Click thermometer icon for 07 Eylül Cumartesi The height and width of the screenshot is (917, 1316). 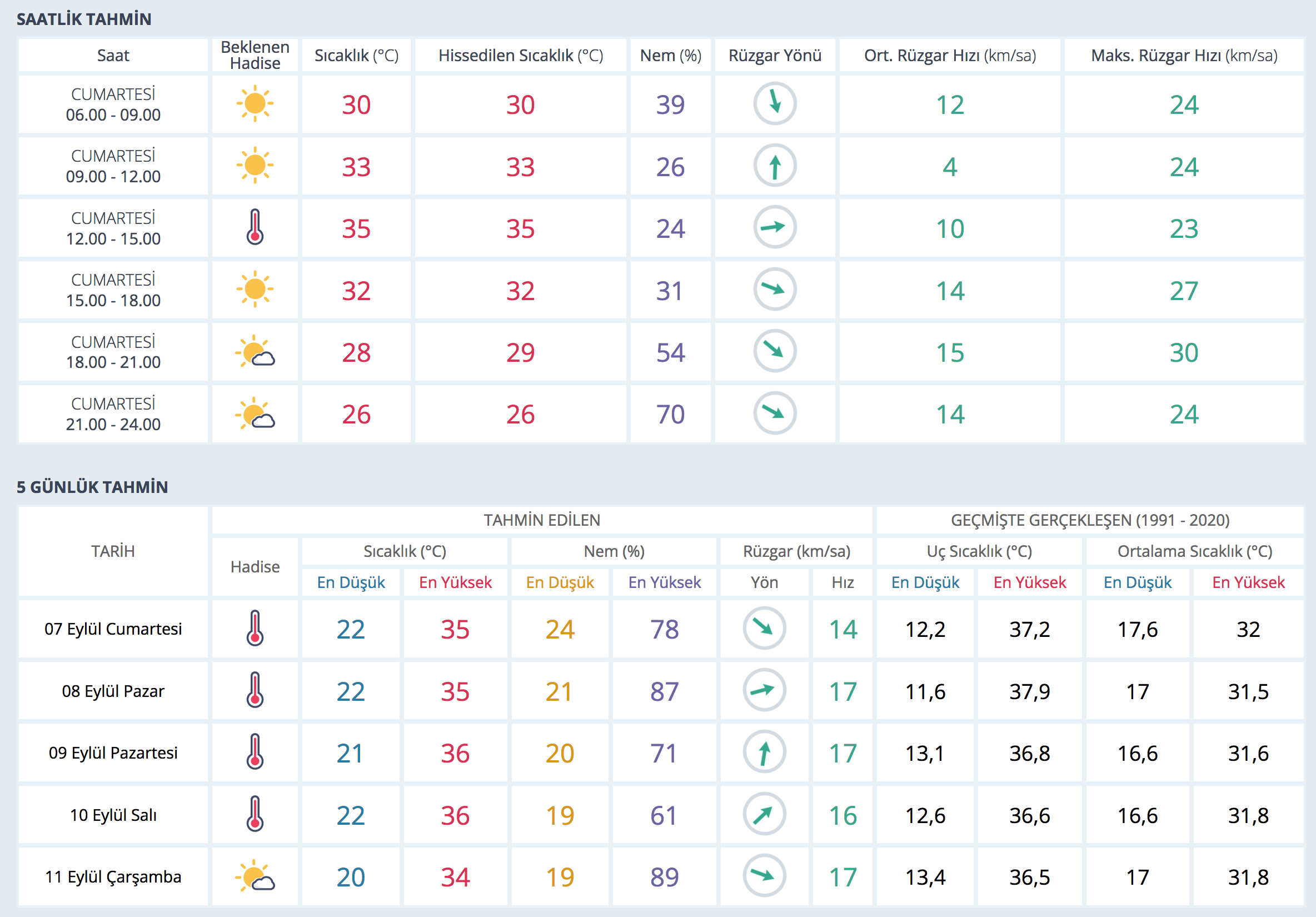pyautogui.click(x=255, y=628)
